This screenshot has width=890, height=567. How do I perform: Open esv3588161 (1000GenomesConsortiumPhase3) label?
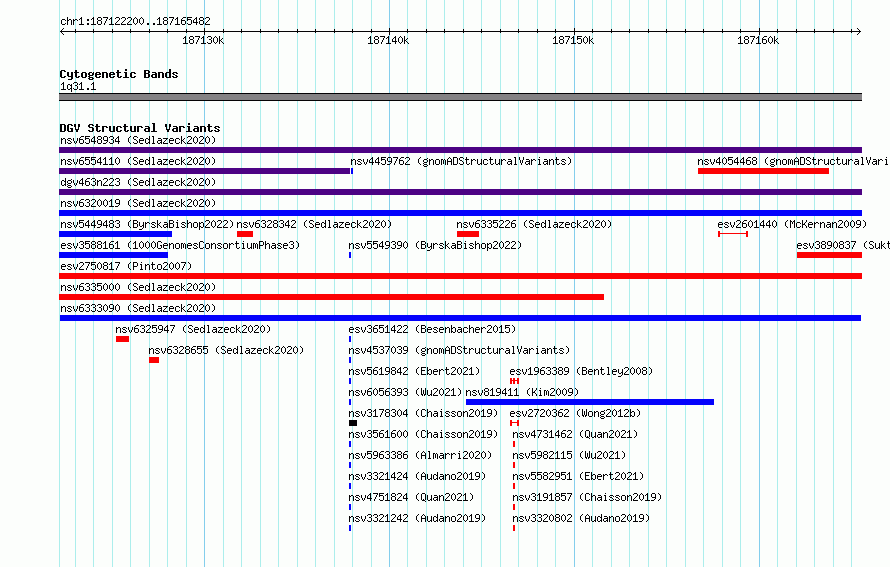point(180,245)
